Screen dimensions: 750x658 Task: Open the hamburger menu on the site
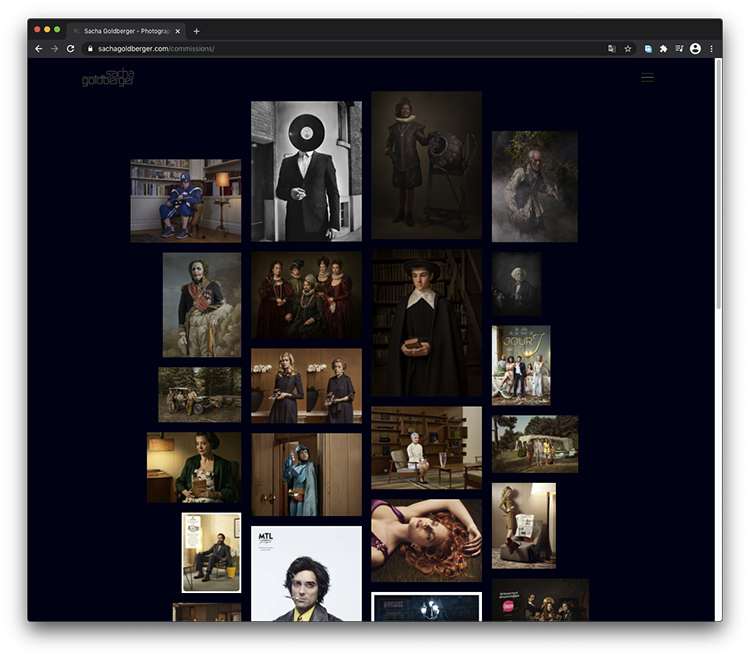(x=647, y=77)
